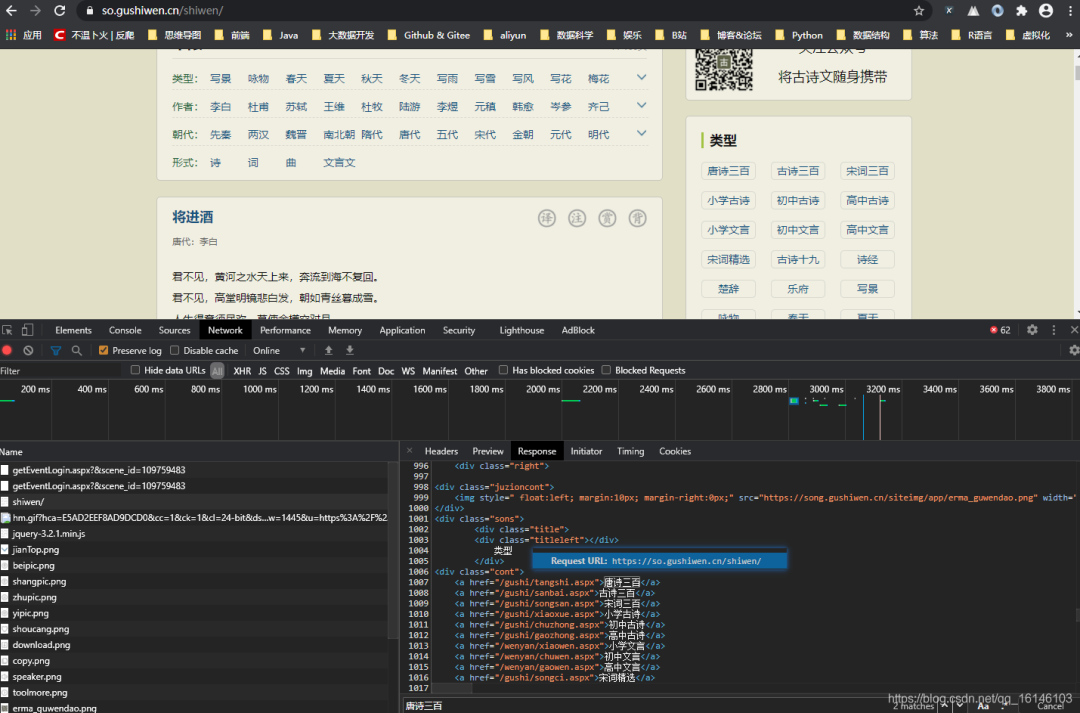Select the shiwen/ request row
Screen dimensions: 1080x713
click(x=194, y=502)
